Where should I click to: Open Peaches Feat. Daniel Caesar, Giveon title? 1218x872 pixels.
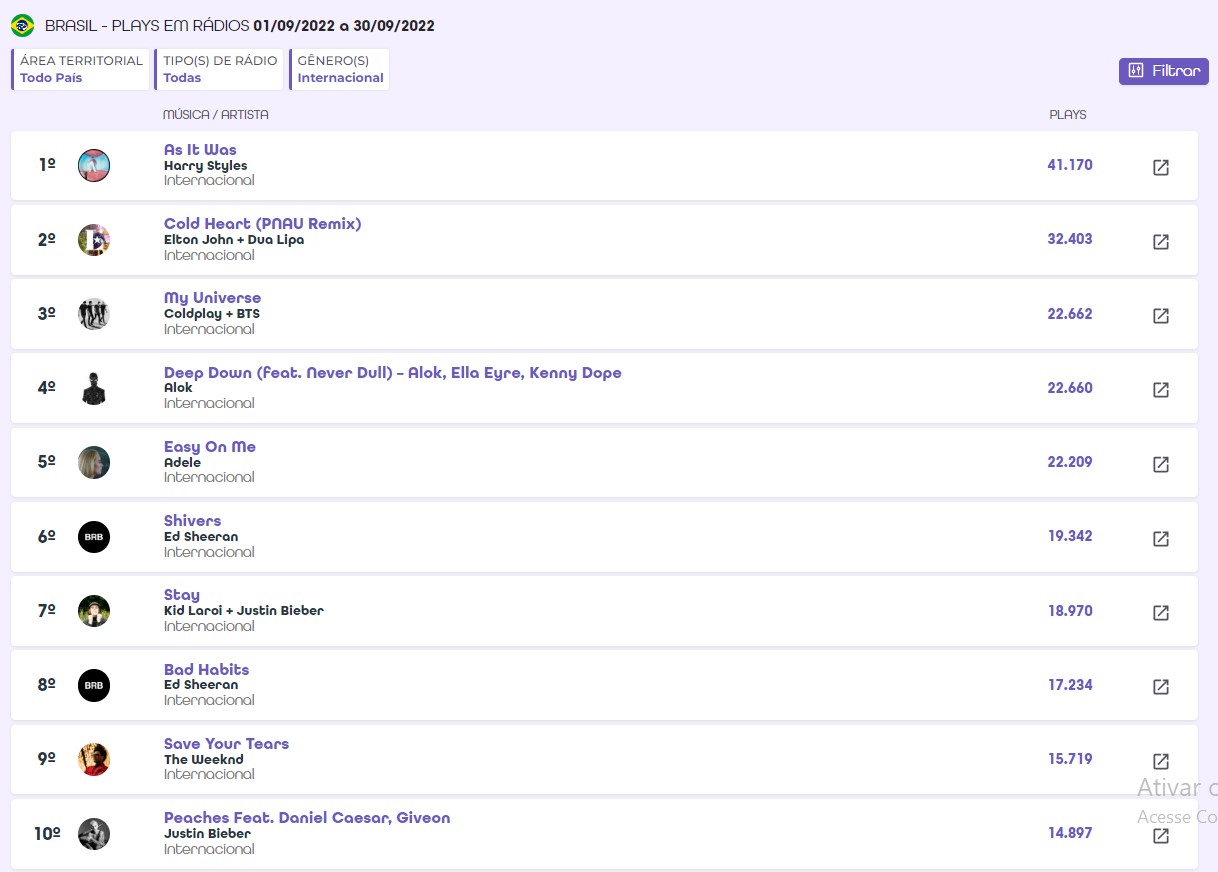(x=307, y=818)
